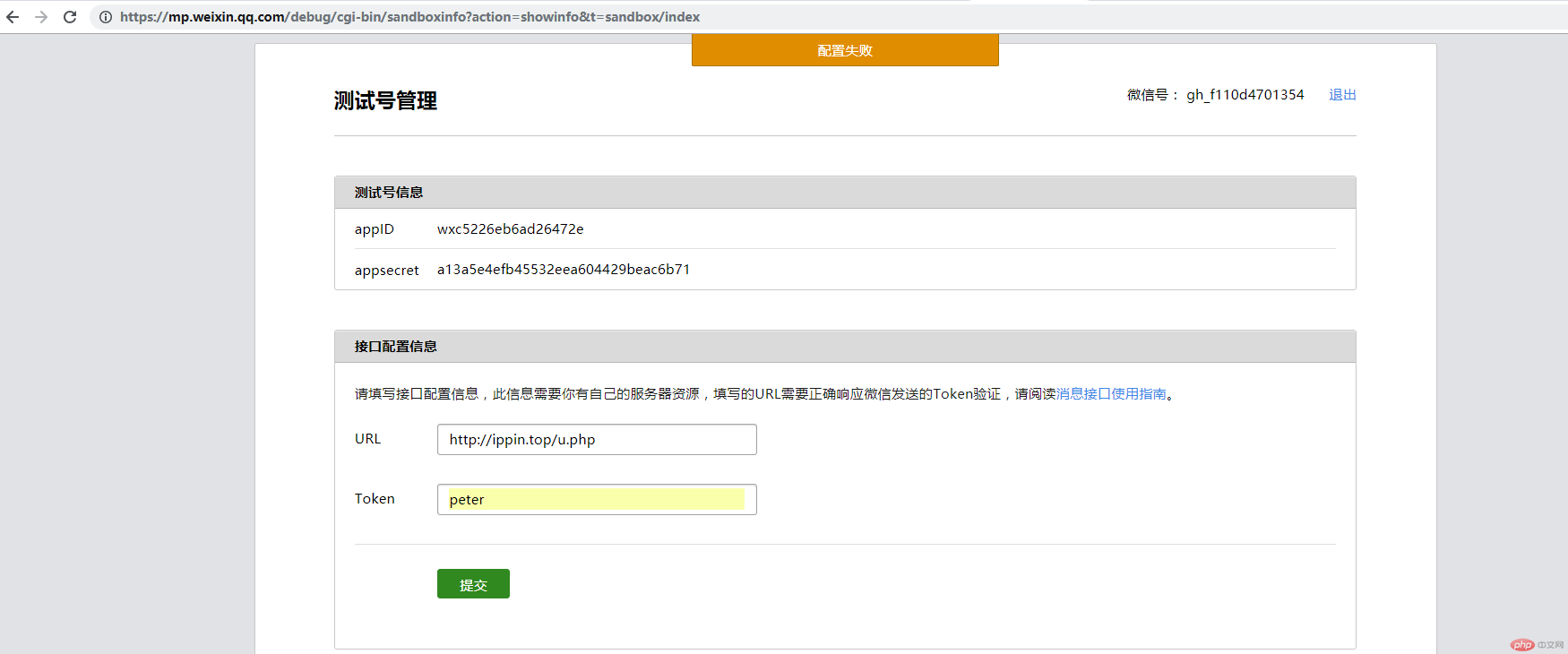The width and height of the screenshot is (1568, 654).
Task: Click the URL field label
Action: (x=367, y=439)
